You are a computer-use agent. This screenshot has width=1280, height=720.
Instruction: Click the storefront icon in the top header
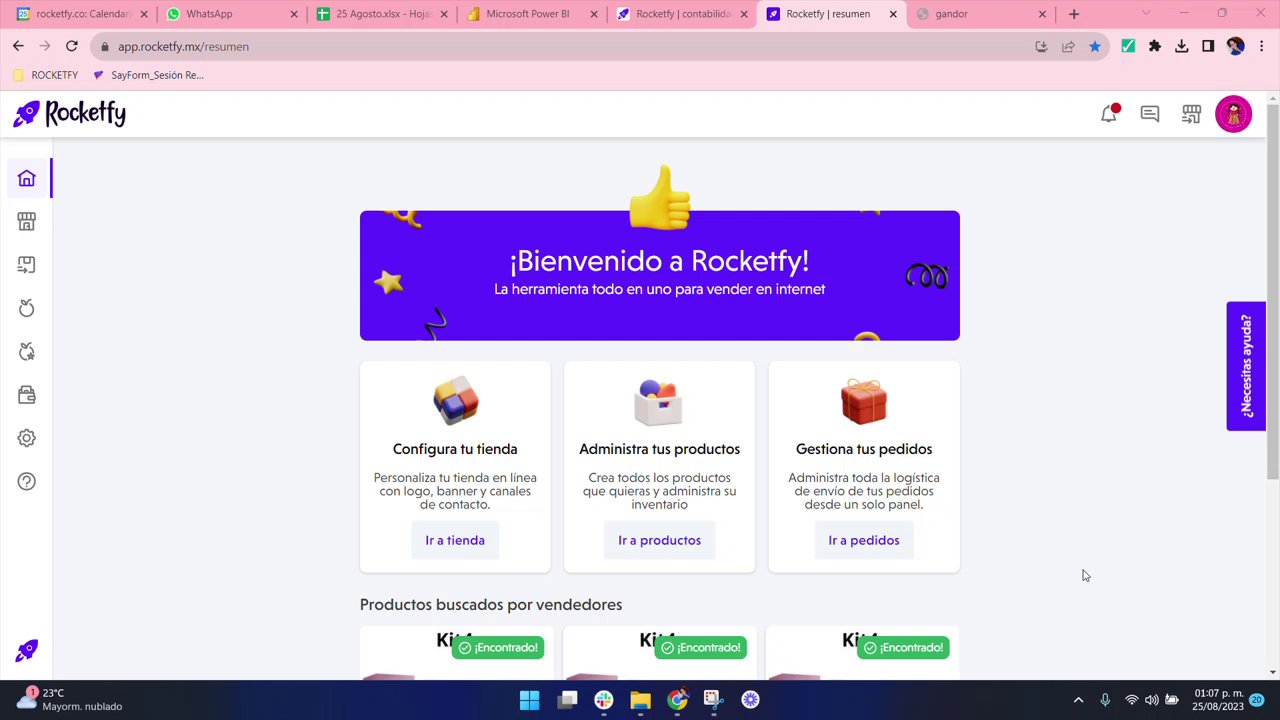(x=1191, y=114)
